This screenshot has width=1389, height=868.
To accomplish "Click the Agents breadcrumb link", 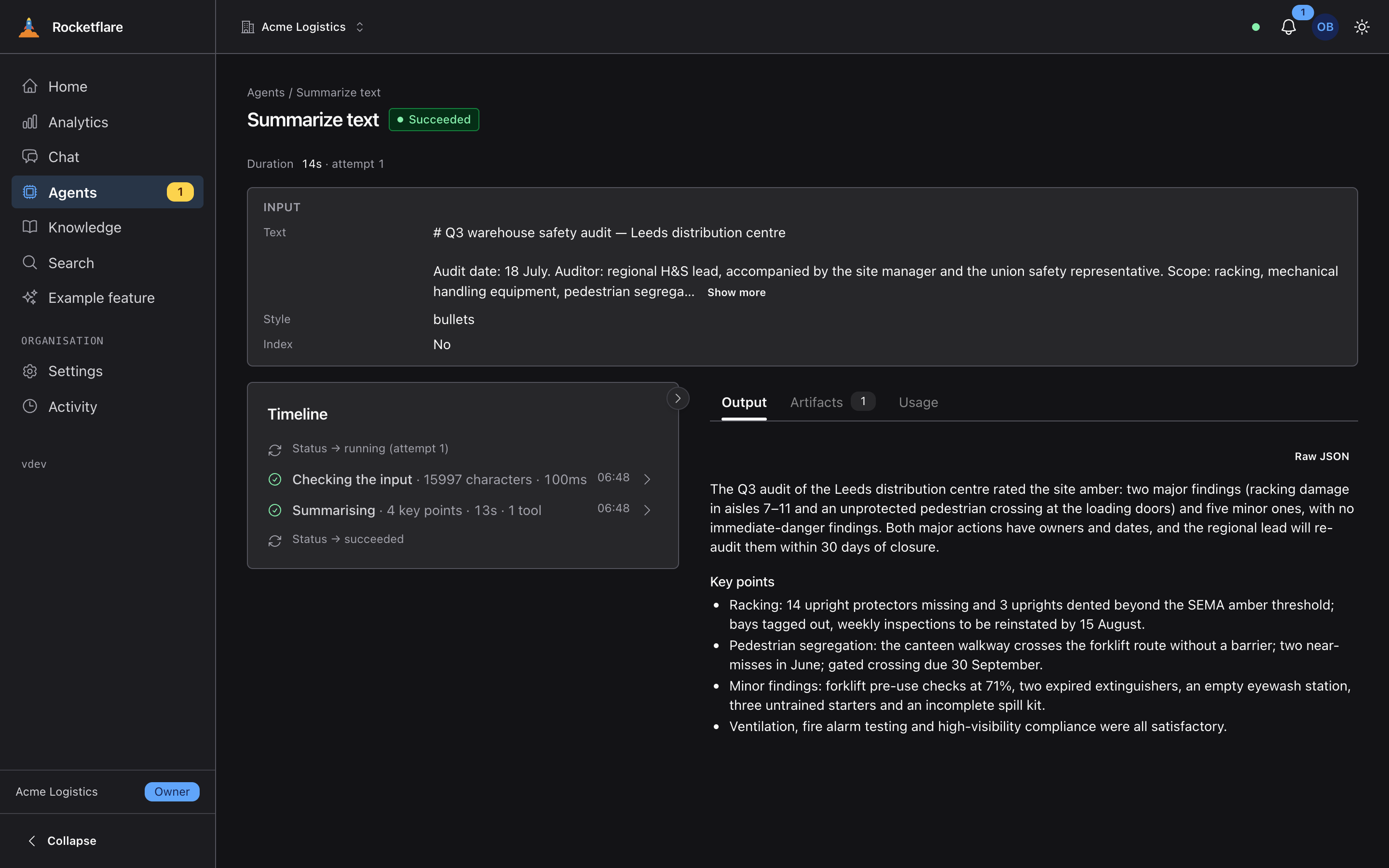I will tap(266, 93).
